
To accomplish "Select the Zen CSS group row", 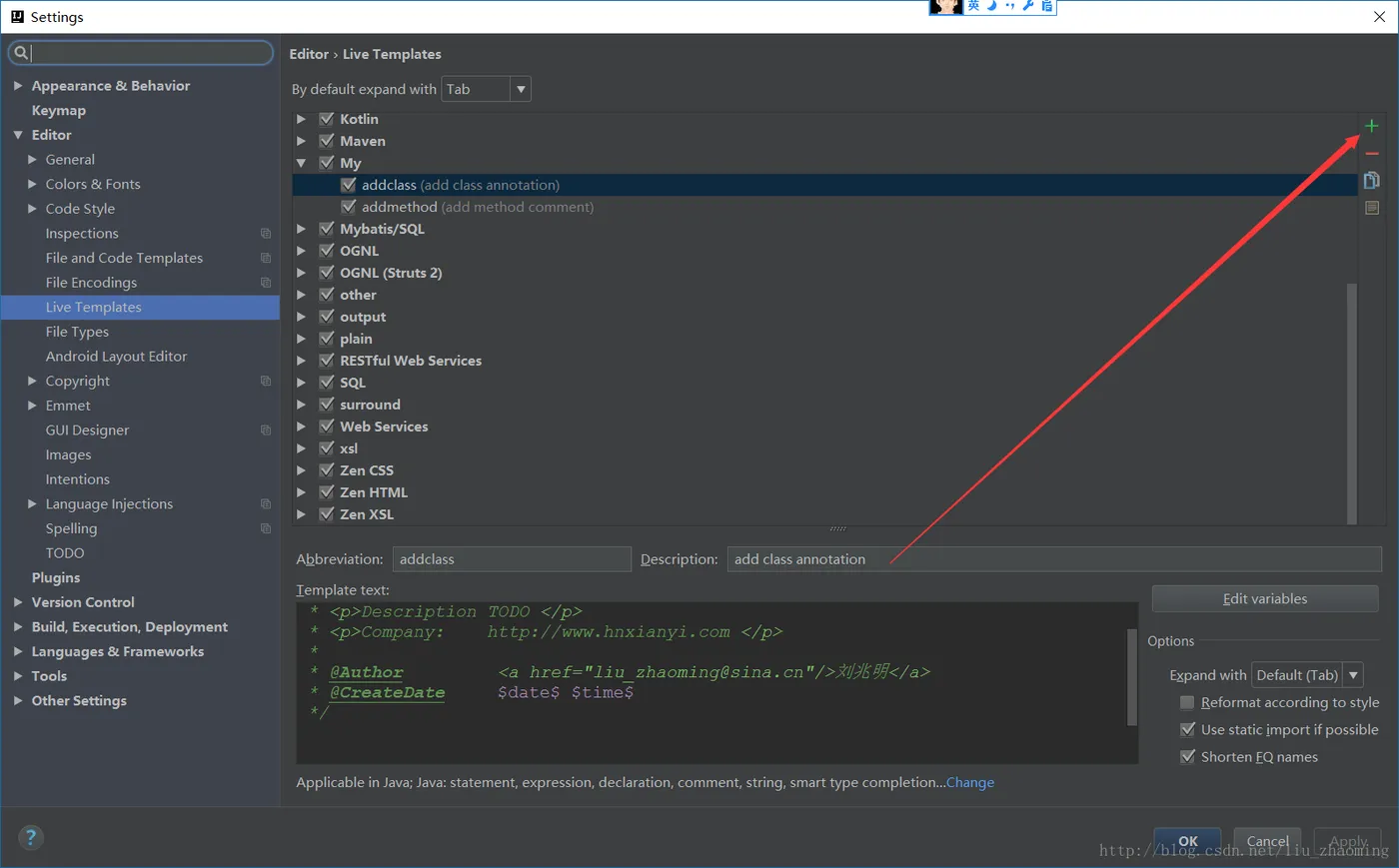I will [367, 470].
